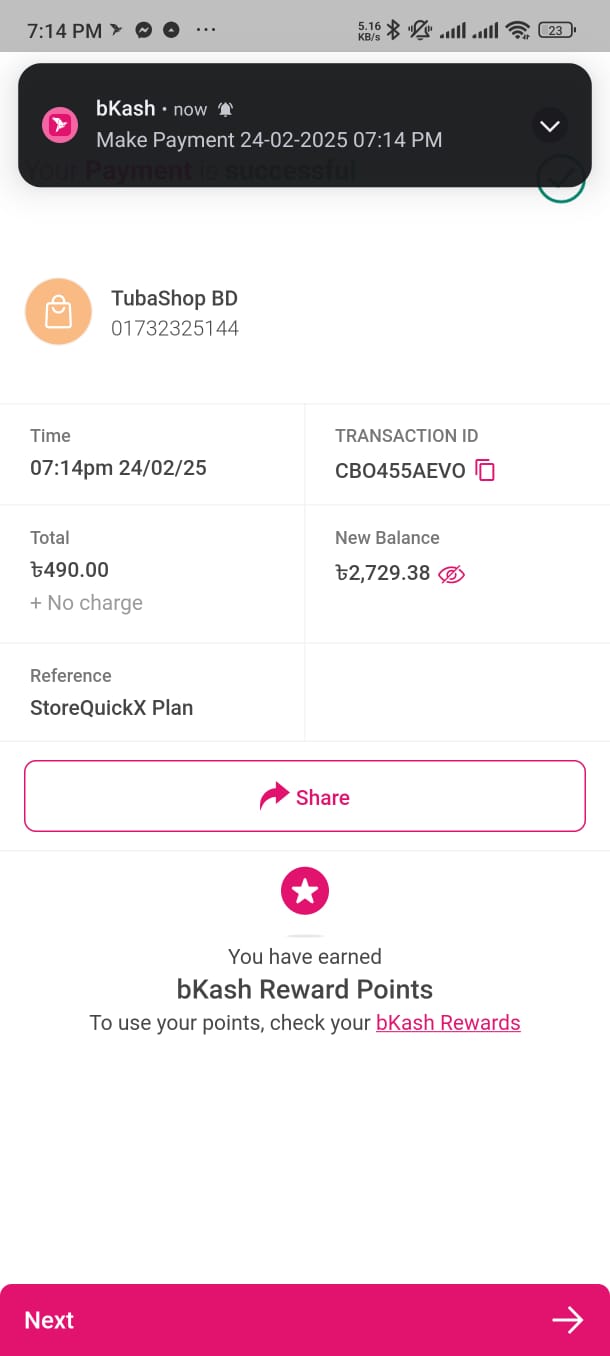The height and width of the screenshot is (1356, 610).
Task: Tap the battery indicator in status bar
Action: tap(555, 30)
